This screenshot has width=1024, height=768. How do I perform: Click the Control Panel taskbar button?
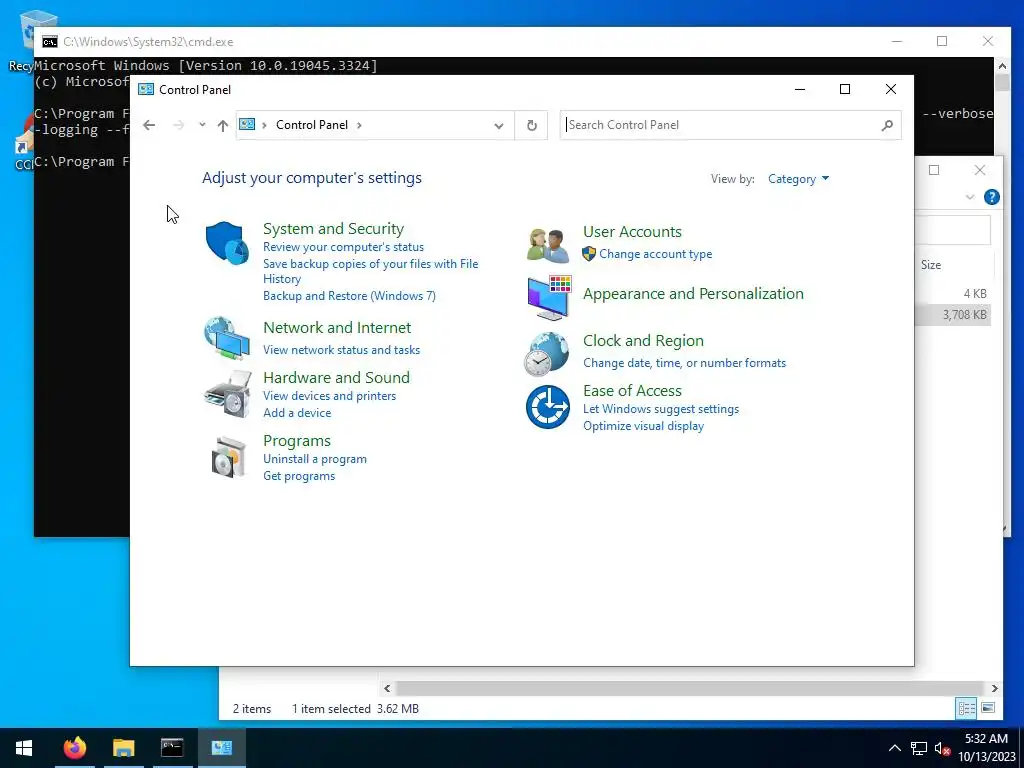[x=222, y=748]
